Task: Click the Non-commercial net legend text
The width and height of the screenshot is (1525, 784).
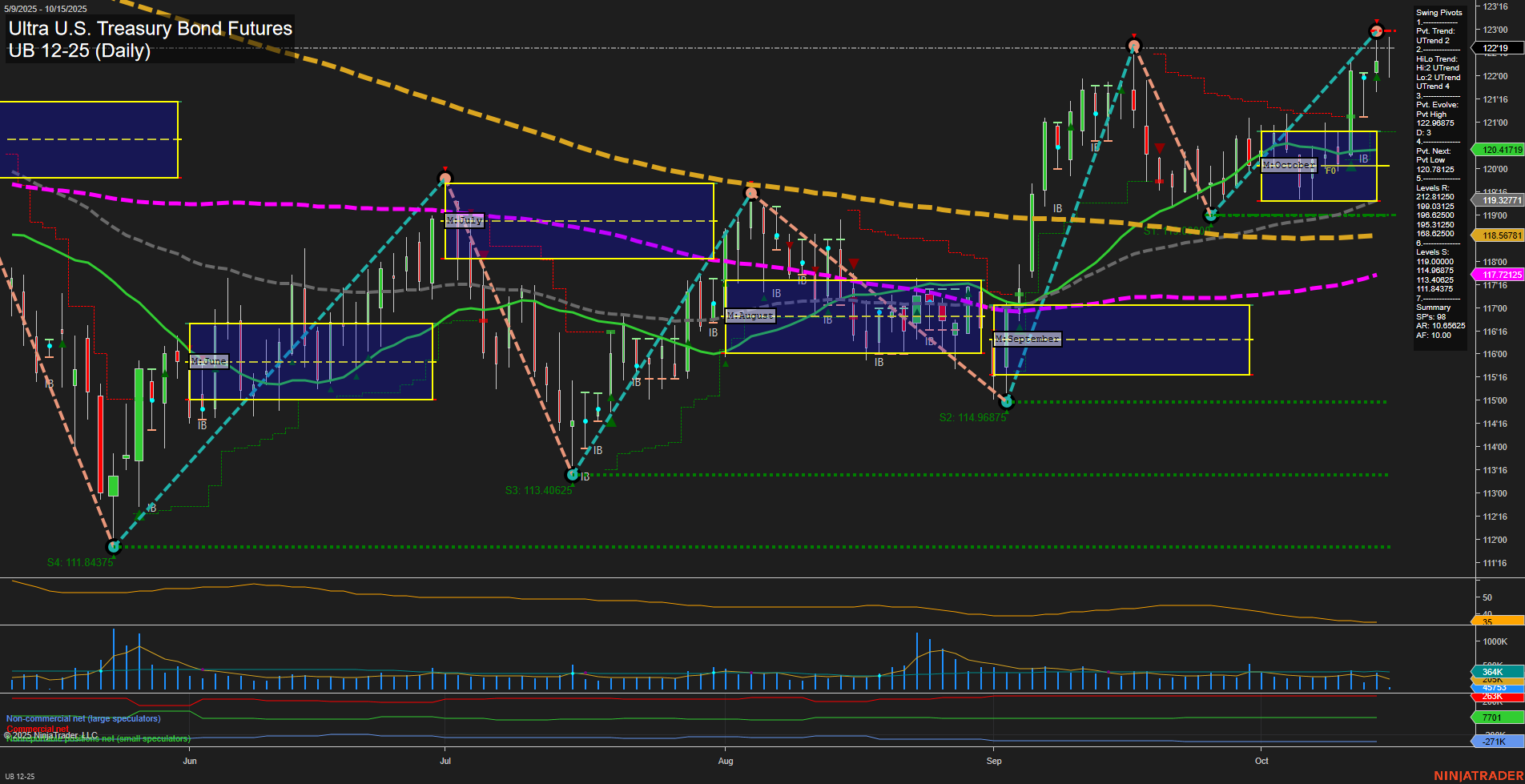Action: pos(83,718)
